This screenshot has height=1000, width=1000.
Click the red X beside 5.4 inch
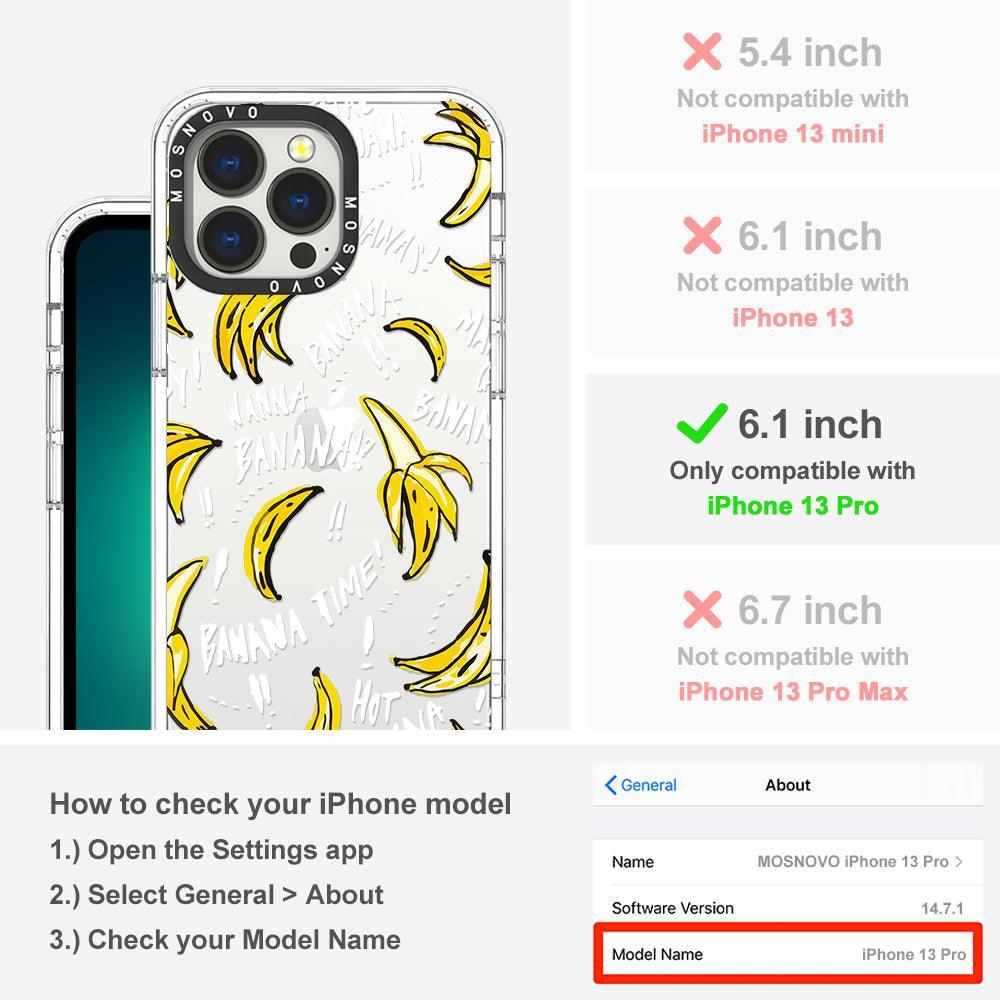click(x=702, y=51)
